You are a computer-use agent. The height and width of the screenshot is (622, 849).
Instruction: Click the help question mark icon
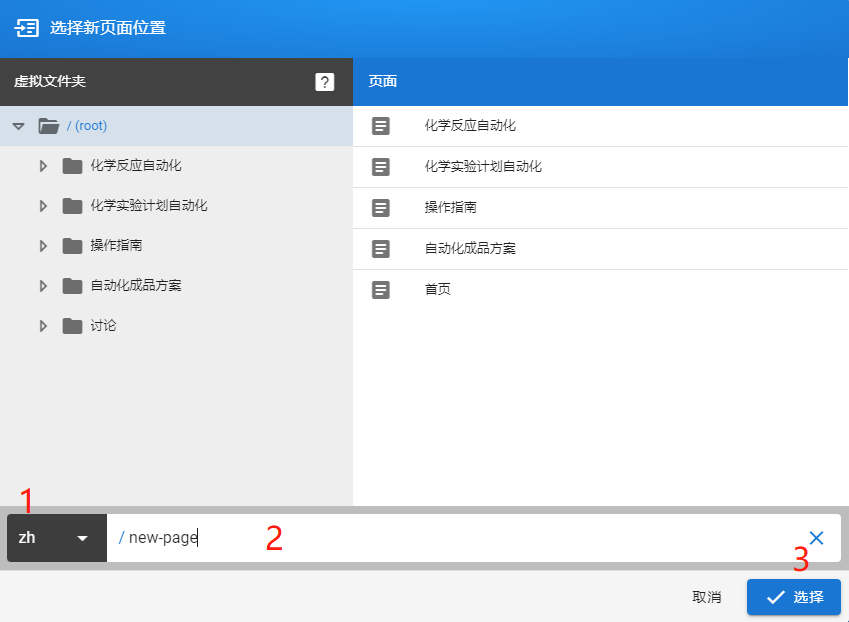[x=324, y=82]
